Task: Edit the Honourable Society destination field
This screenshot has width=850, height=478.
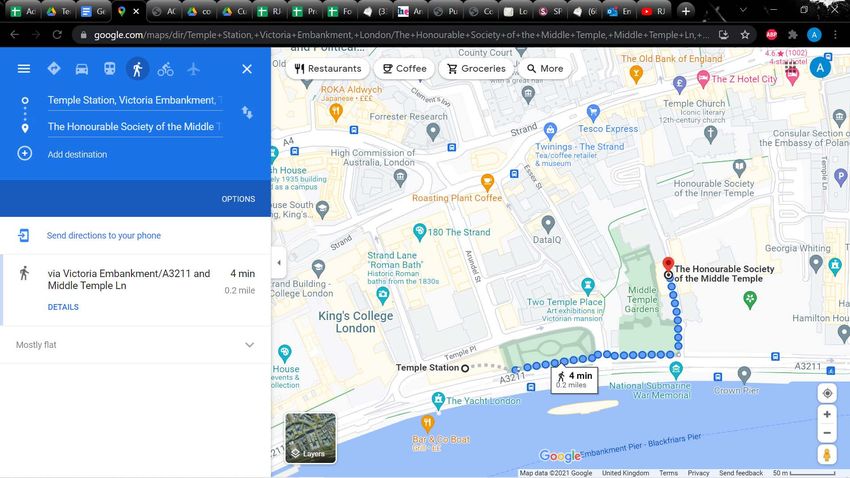Action: [134, 127]
